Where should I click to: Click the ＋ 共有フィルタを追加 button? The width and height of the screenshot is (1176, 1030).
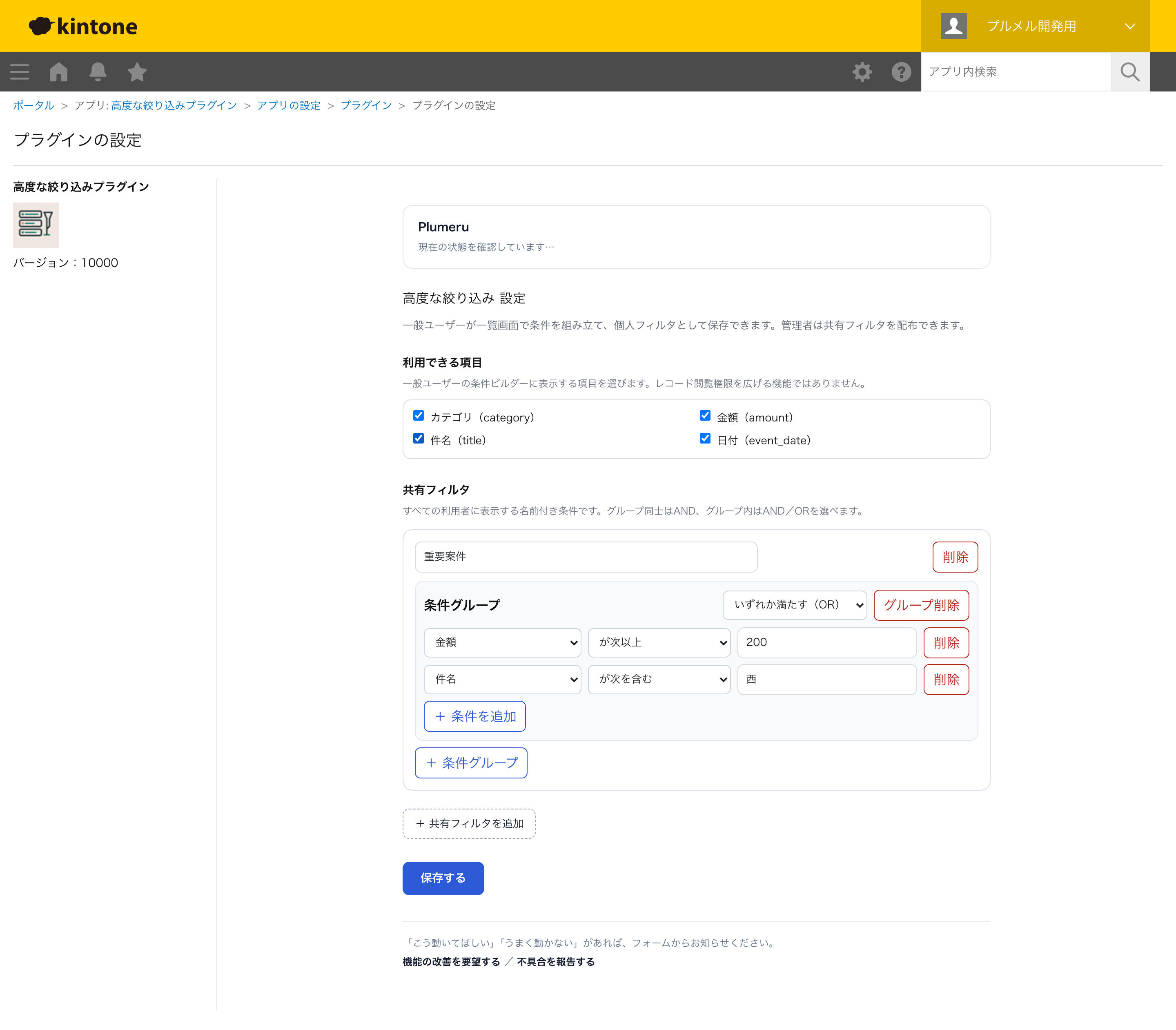coord(469,824)
